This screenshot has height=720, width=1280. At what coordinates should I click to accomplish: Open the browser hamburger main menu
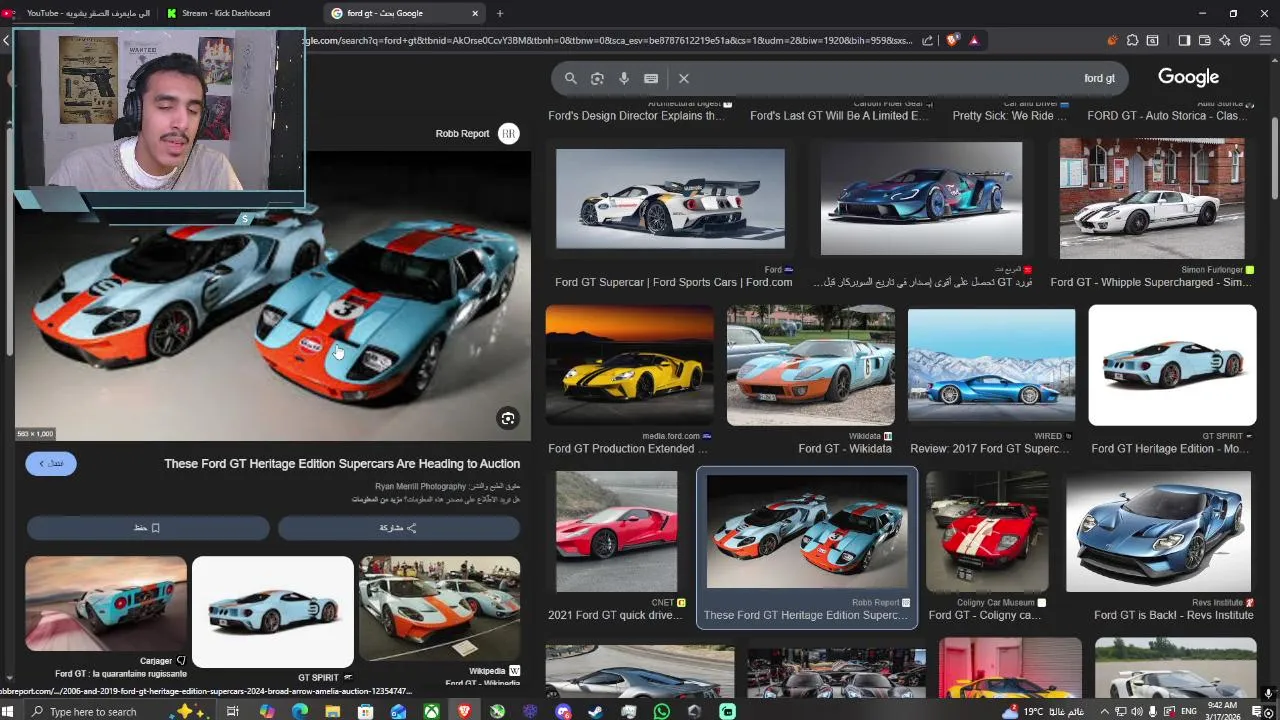click(1266, 40)
